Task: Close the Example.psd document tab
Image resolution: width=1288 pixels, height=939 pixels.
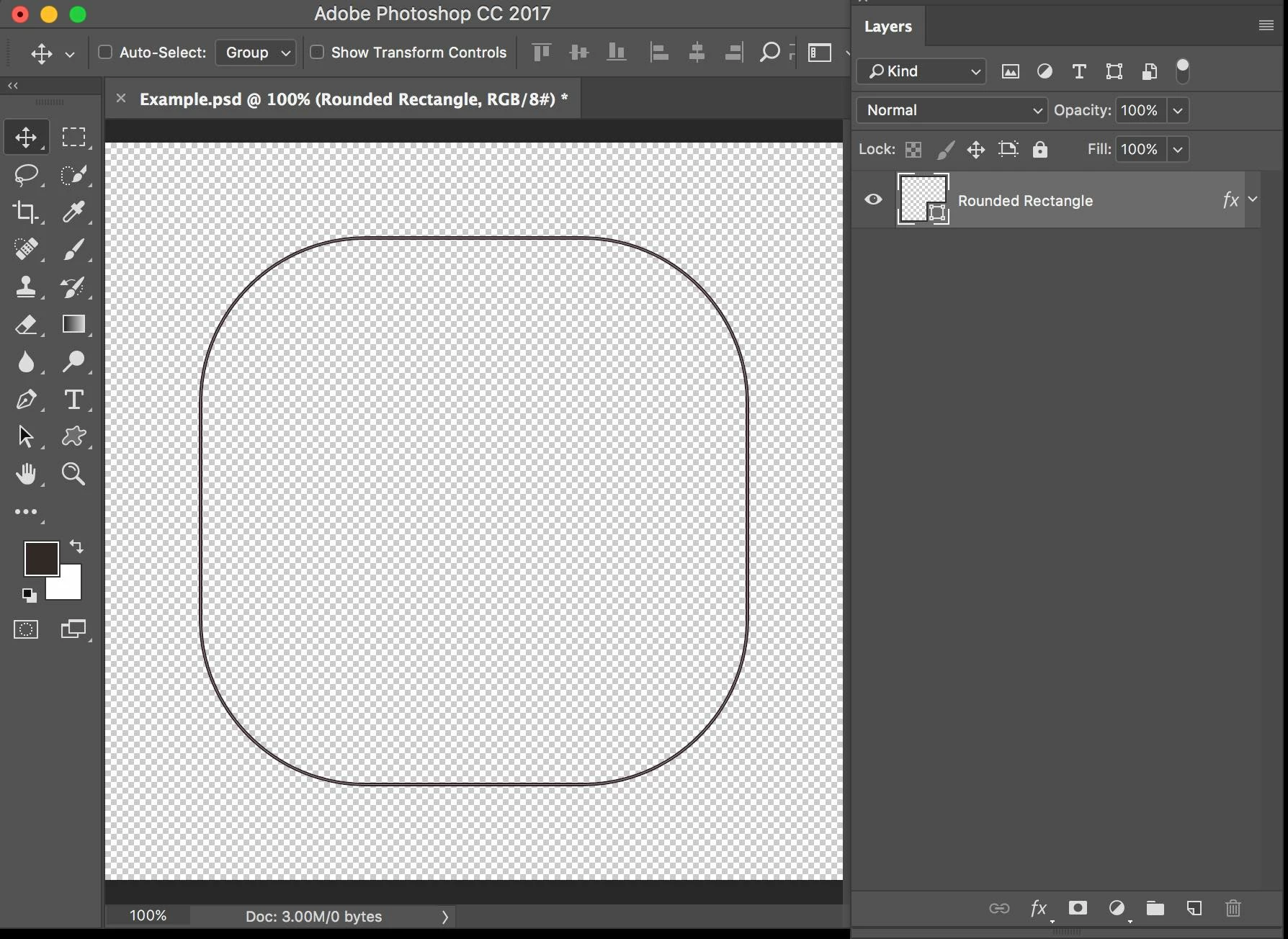Action: click(121, 98)
